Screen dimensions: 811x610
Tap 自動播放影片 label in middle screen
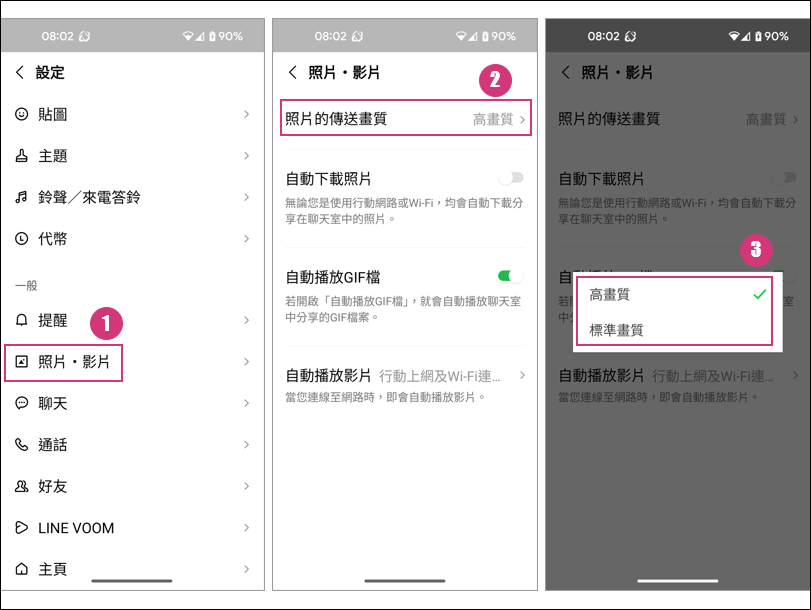tap(328, 375)
